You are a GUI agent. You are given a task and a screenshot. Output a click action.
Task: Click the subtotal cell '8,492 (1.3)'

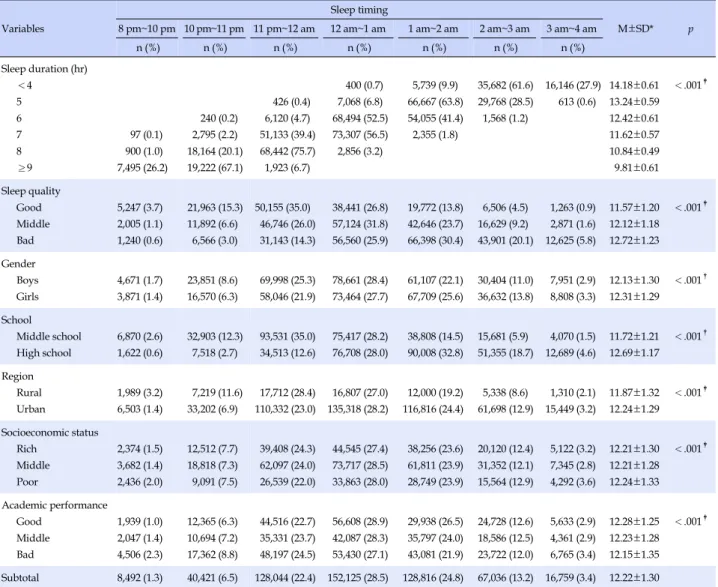140,578
